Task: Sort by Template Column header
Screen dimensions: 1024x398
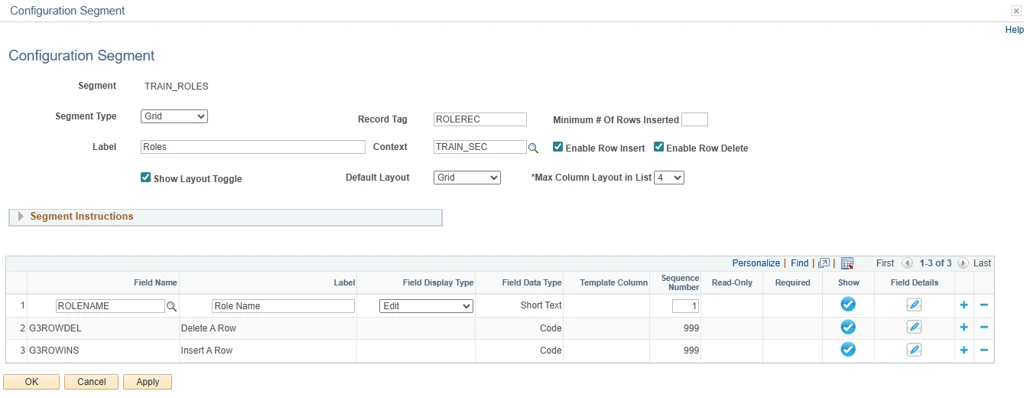Action: (x=614, y=283)
